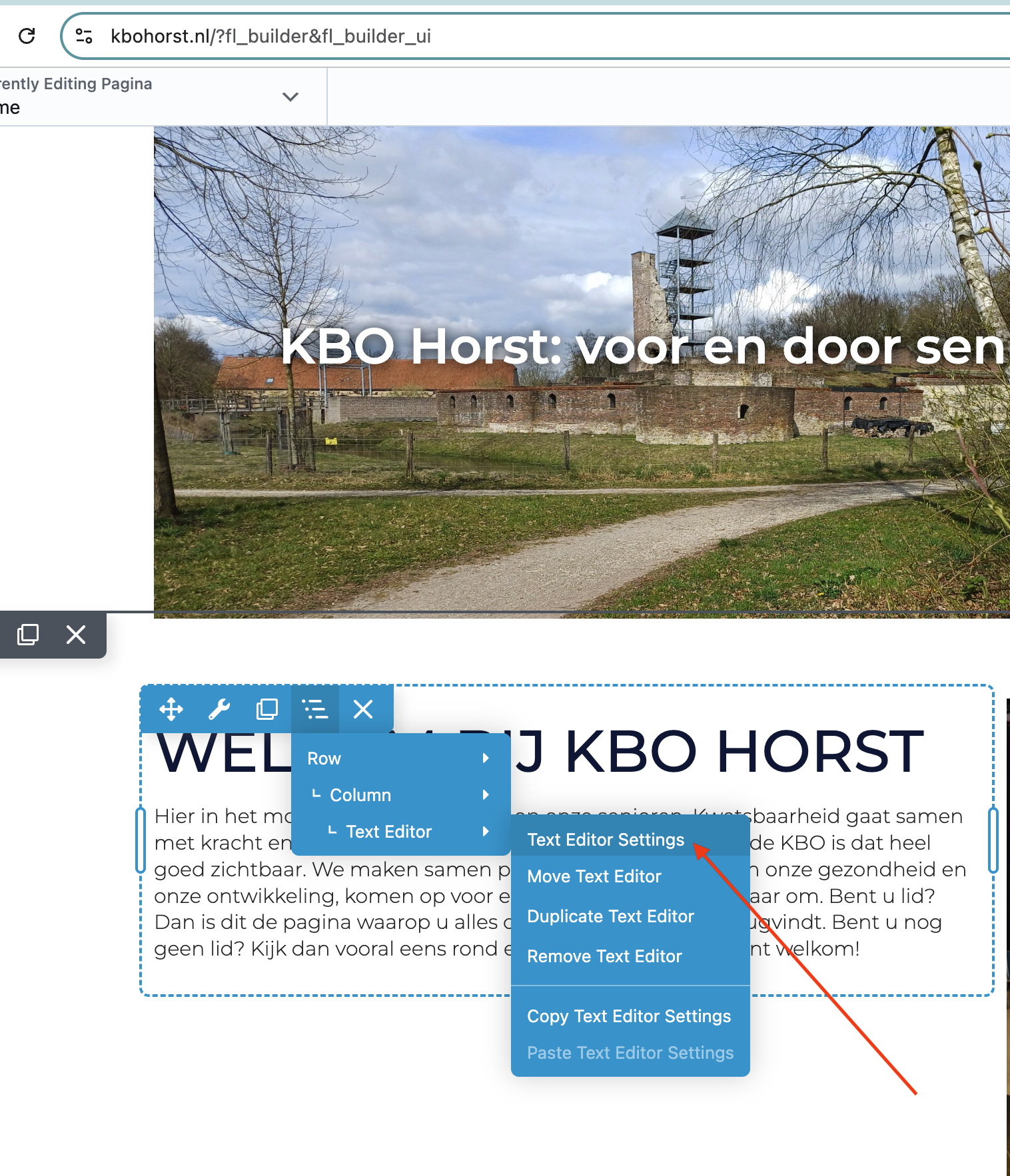This screenshot has height=1176, width=1010.
Task: Remove the module with toolbar X icon
Action: pyautogui.click(x=363, y=709)
